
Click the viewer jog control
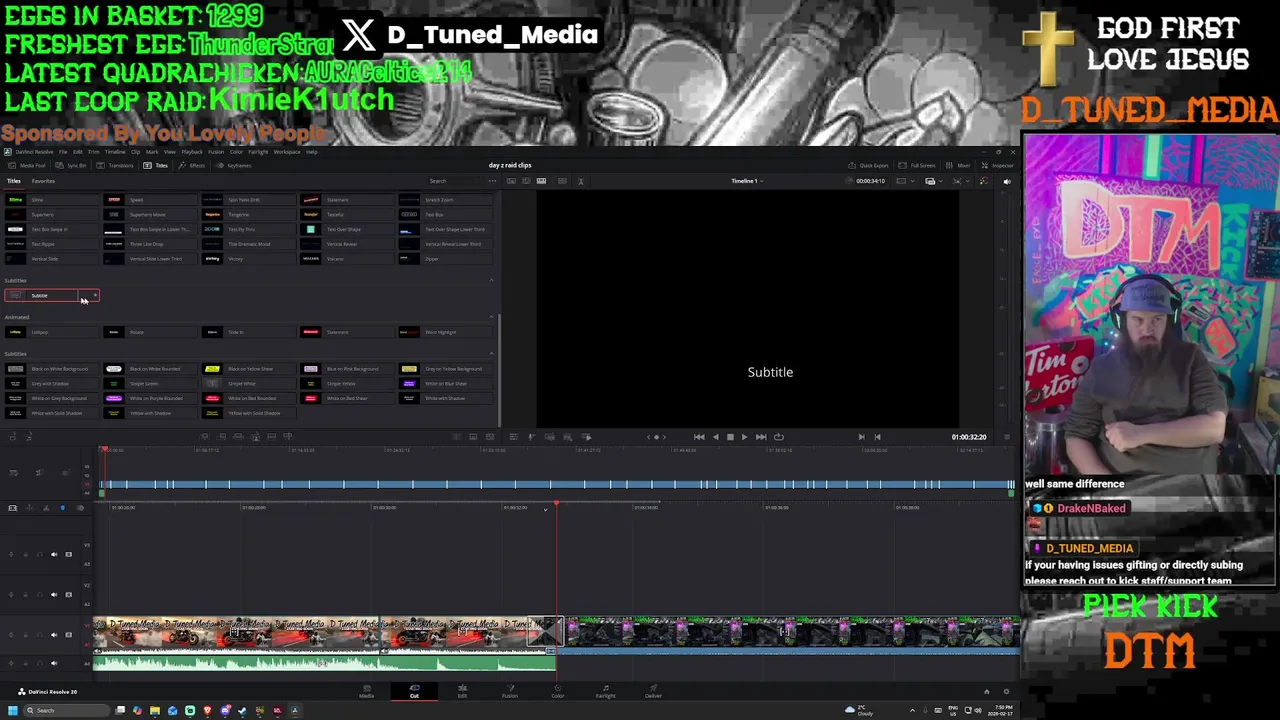coord(656,437)
